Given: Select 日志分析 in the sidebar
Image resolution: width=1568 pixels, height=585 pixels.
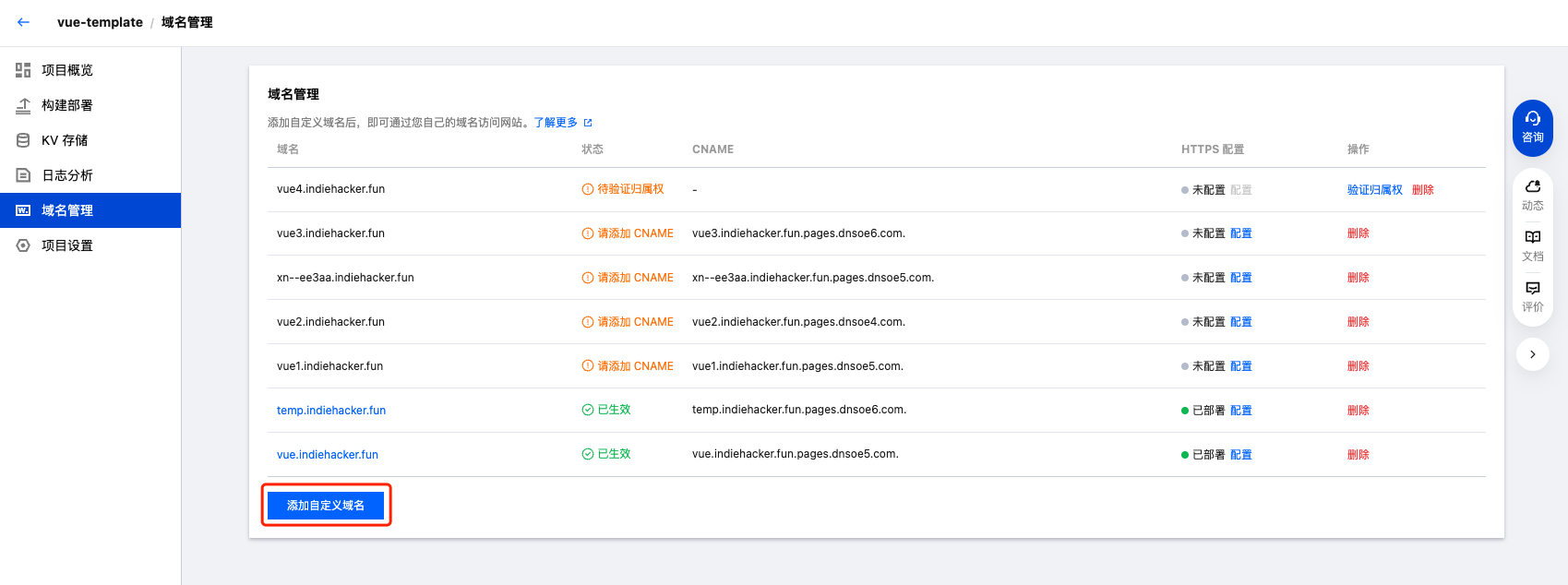Looking at the screenshot, I should click(x=66, y=175).
